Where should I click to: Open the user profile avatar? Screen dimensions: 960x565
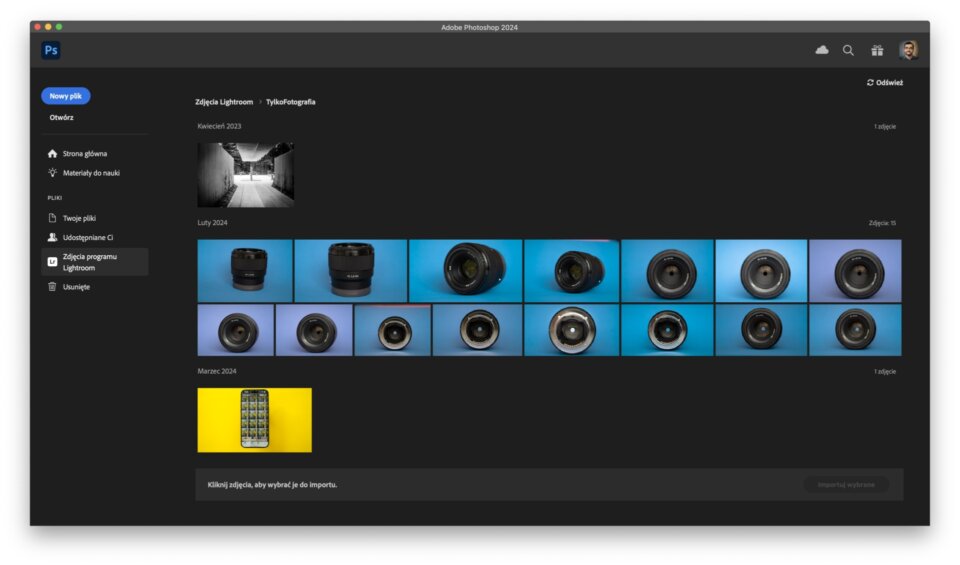tap(908, 50)
